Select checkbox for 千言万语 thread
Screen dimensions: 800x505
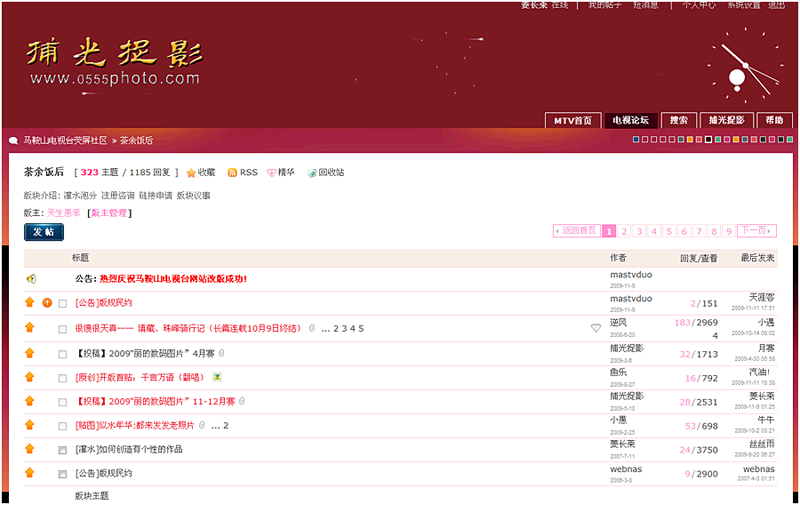62,378
